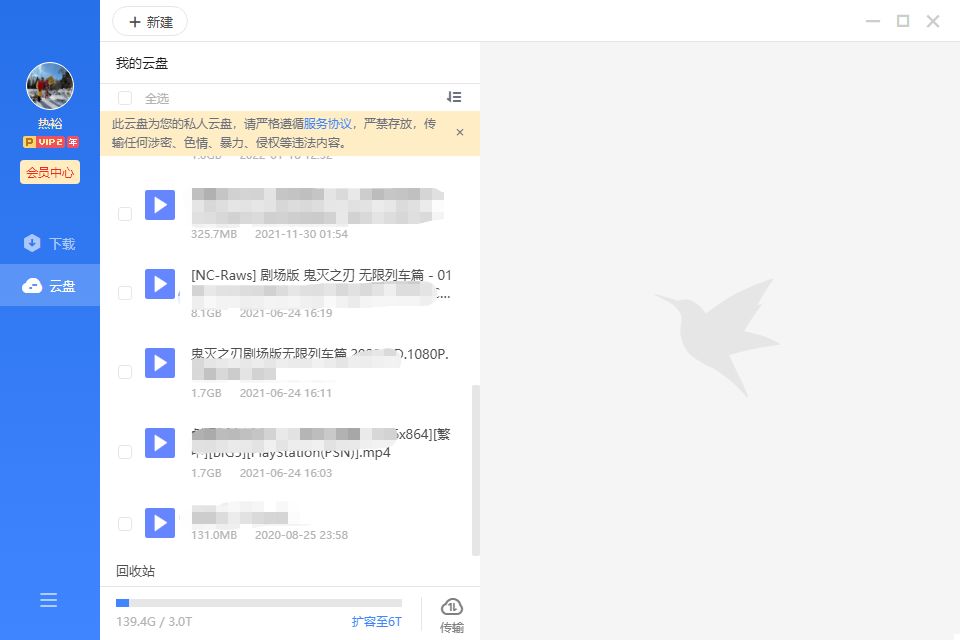Open the 回收站 recycle bin

(135, 571)
